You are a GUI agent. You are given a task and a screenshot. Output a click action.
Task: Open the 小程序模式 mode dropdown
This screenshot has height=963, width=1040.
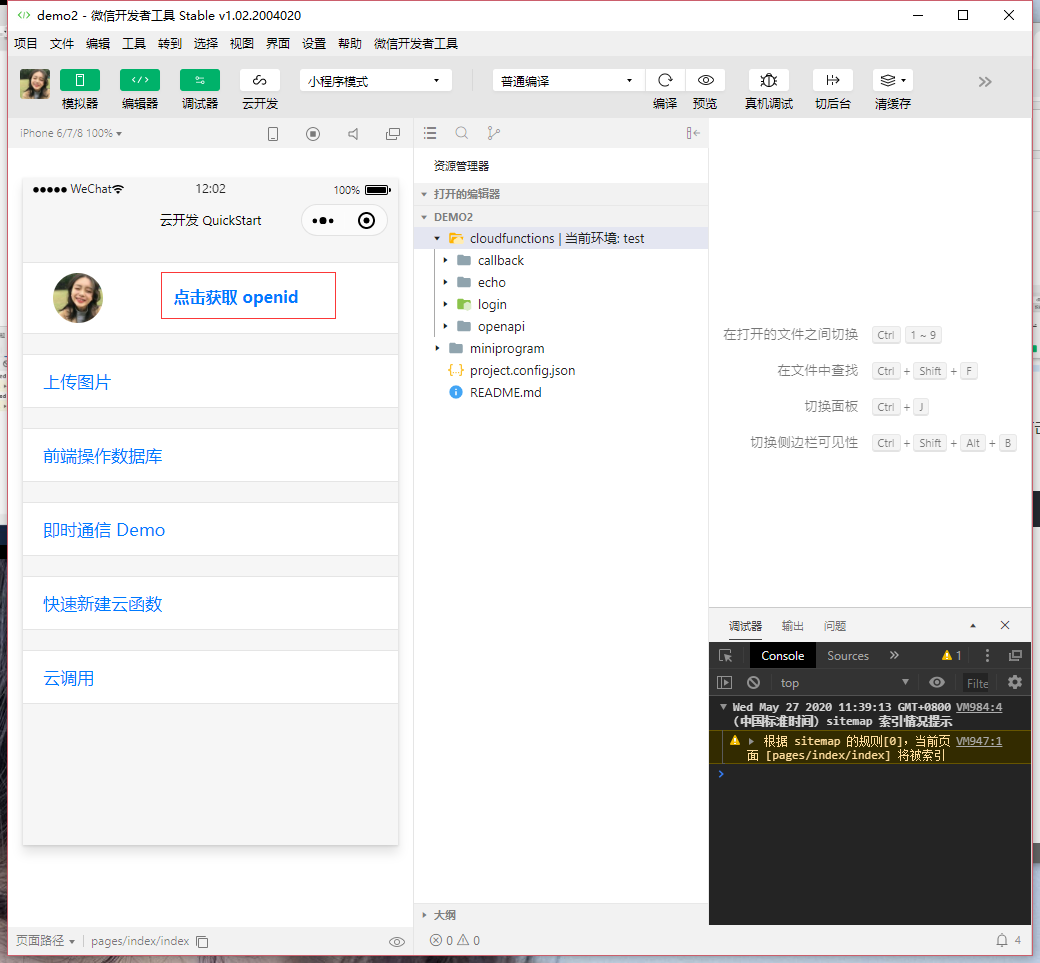coord(375,81)
